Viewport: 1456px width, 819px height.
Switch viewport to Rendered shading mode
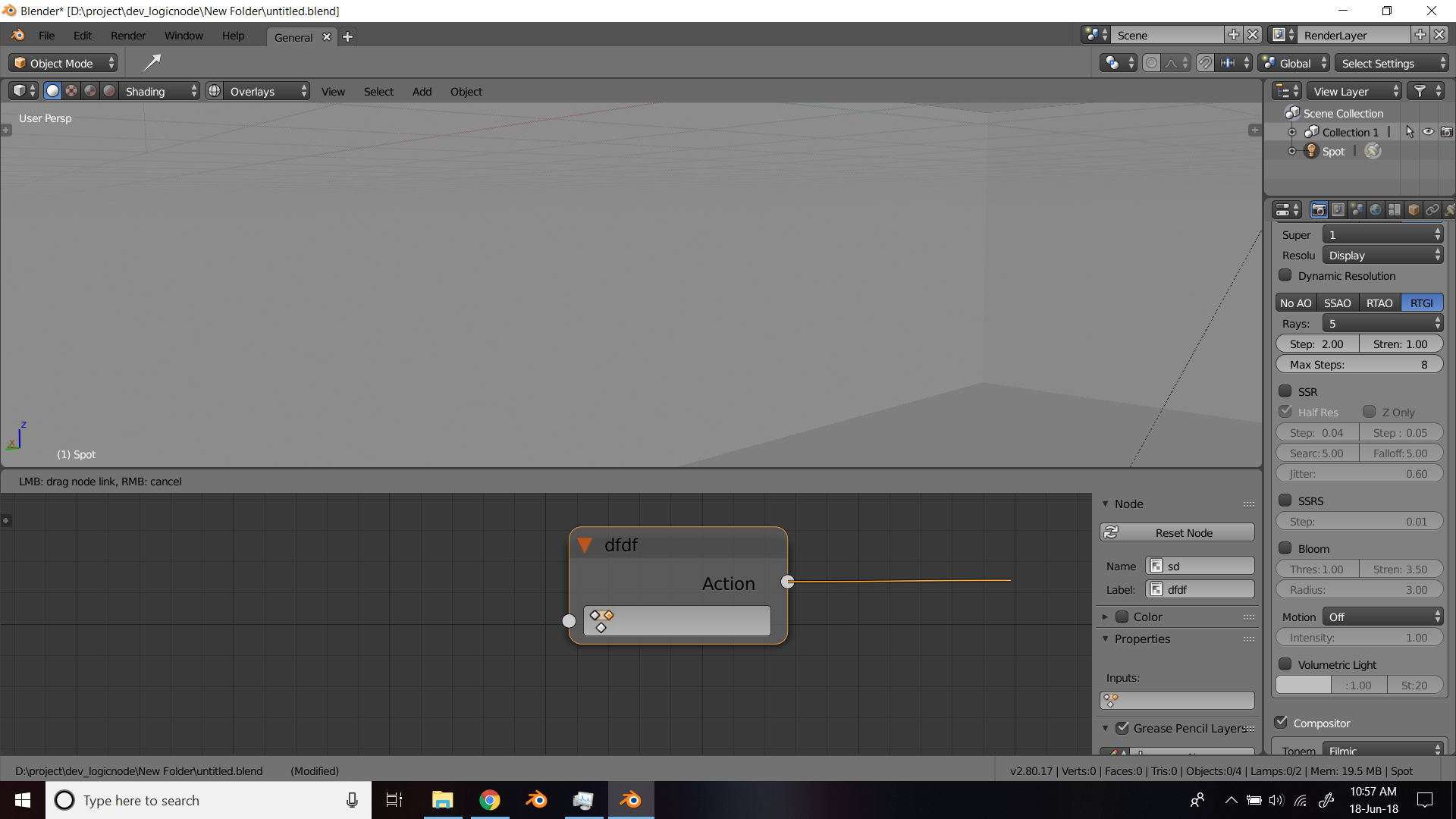pos(108,90)
